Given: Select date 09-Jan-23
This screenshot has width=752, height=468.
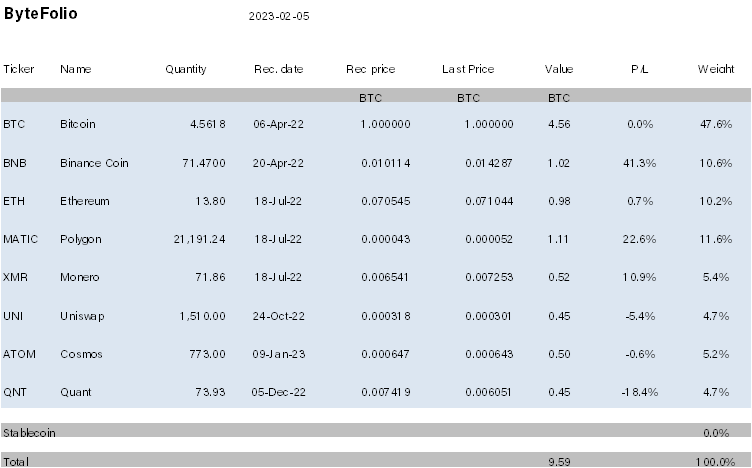Looking at the screenshot, I should coord(278,354).
